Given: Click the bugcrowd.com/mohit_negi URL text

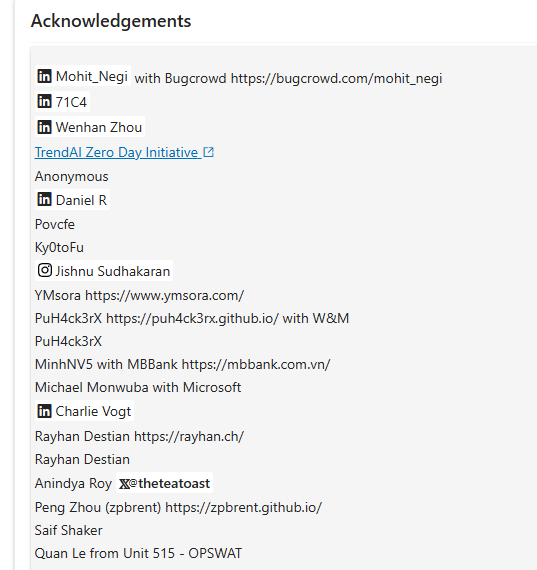Looking at the screenshot, I should pyautogui.click(x=337, y=78).
